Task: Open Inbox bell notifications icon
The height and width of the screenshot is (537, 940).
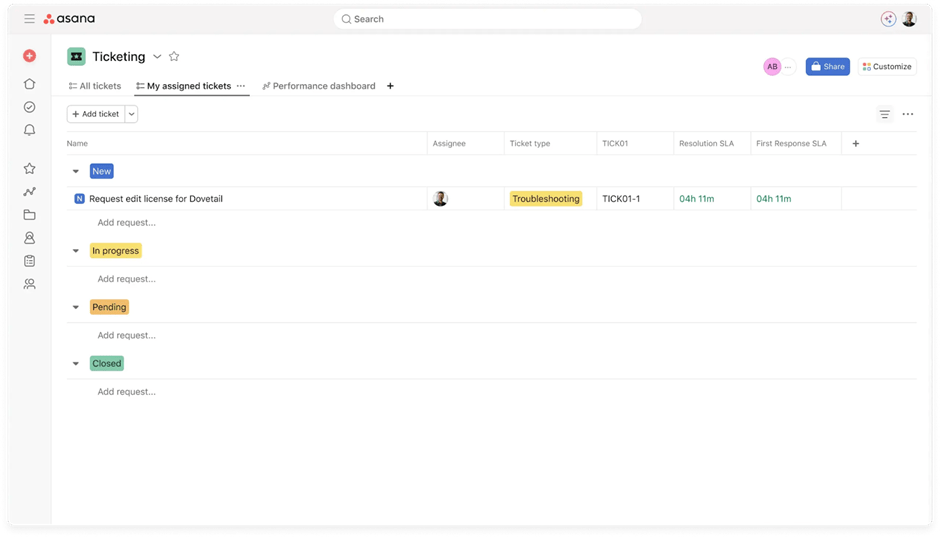Action: click(x=29, y=130)
